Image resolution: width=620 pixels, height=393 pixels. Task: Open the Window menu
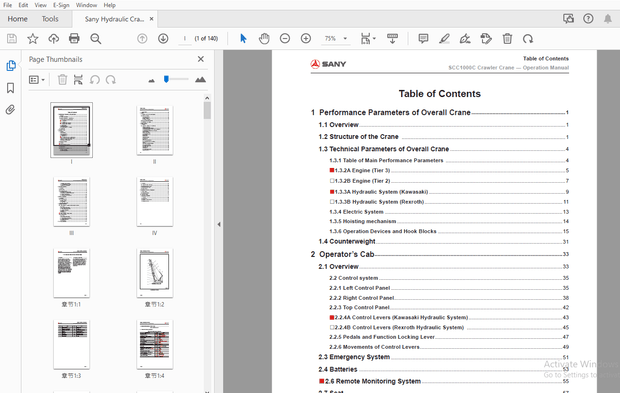point(86,5)
